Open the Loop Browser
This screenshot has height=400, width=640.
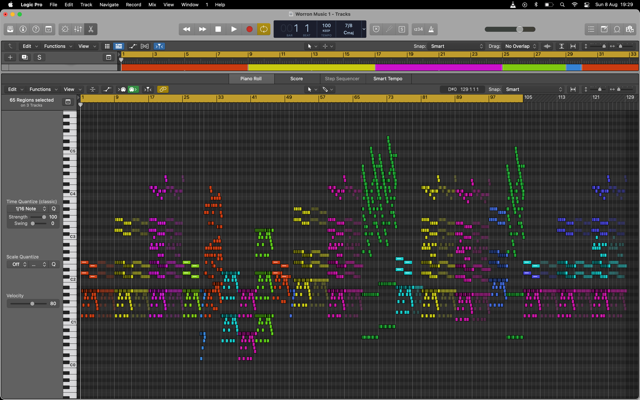(x=617, y=29)
